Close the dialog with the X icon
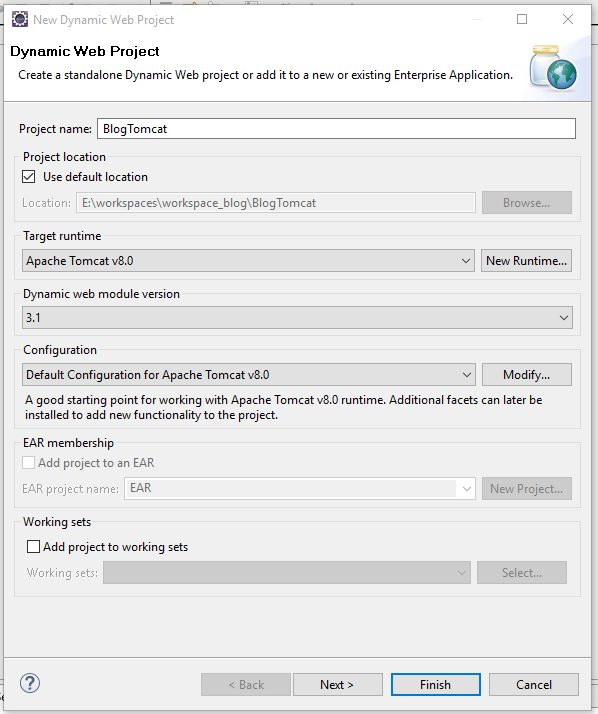598x714 pixels. pos(567,19)
